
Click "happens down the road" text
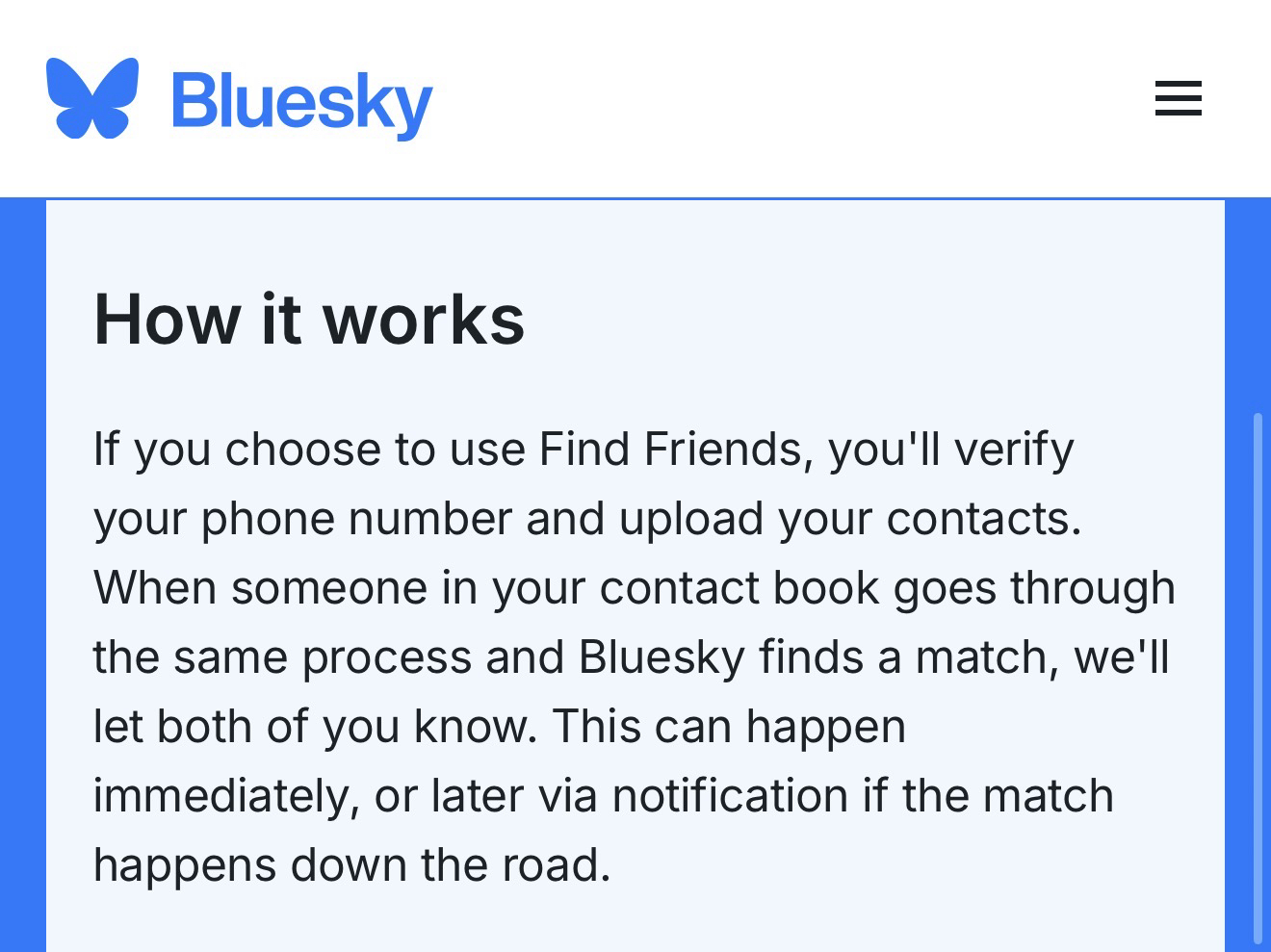(x=350, y=864)
